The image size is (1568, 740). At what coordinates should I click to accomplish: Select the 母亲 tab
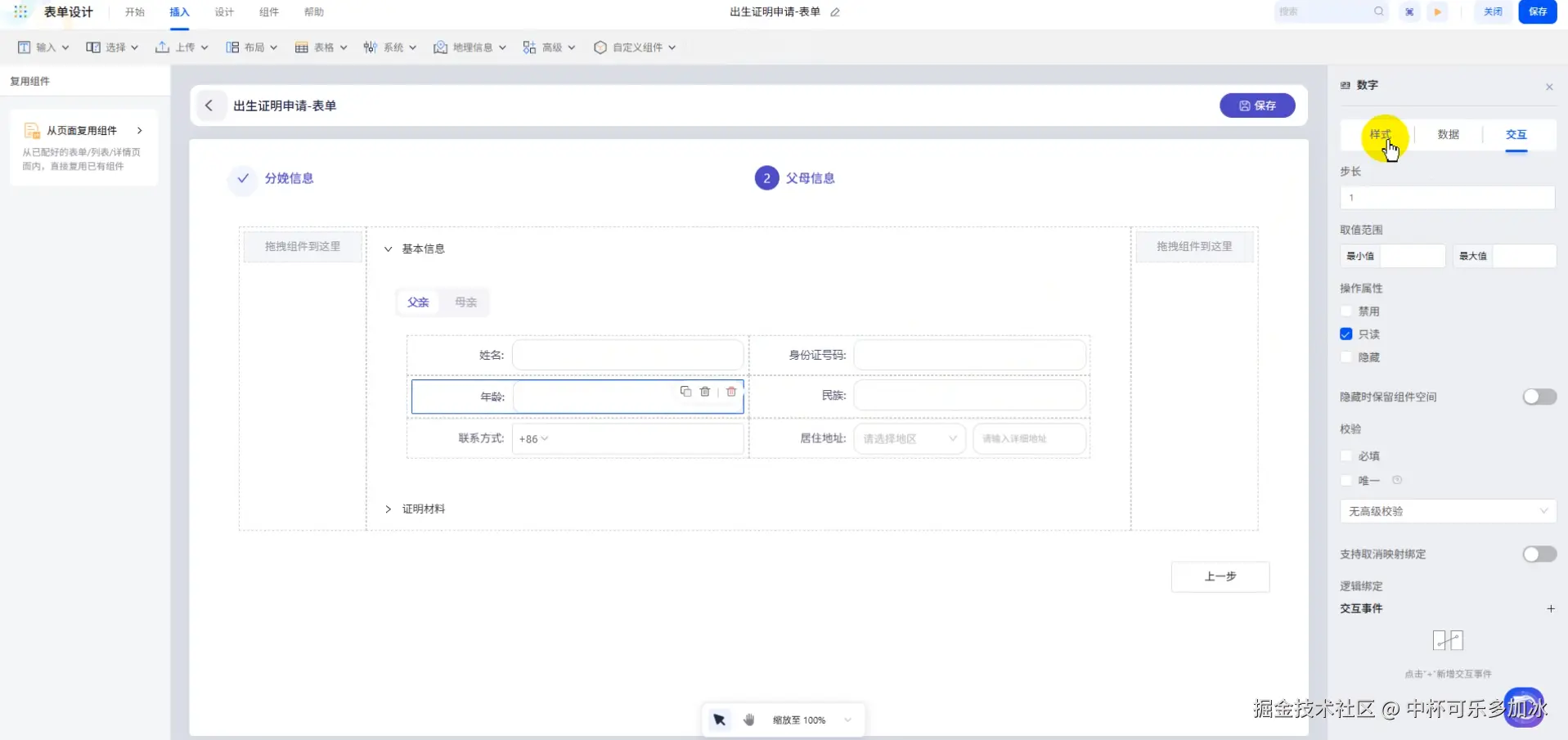coord(465,303)
